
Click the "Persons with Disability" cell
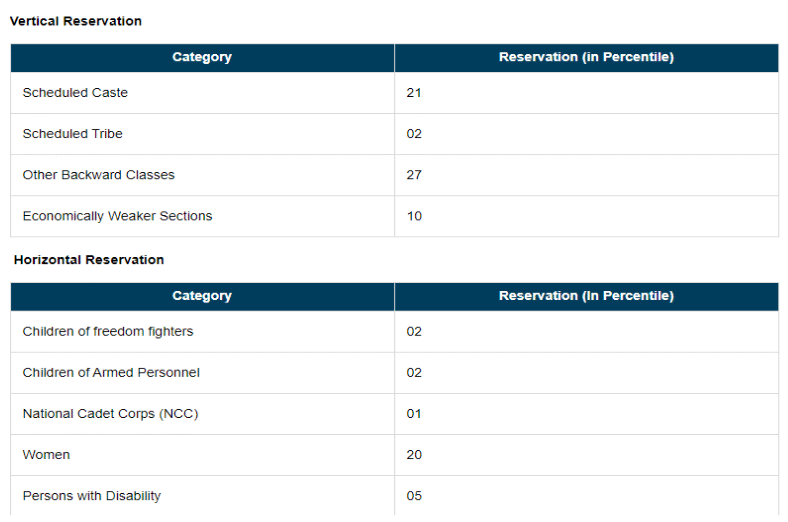91,496
